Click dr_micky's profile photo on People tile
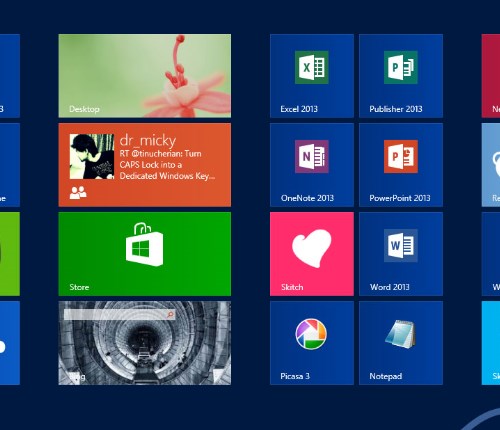Image resolution: width=500 pixels, height=430 pixels. click(92, 157)
